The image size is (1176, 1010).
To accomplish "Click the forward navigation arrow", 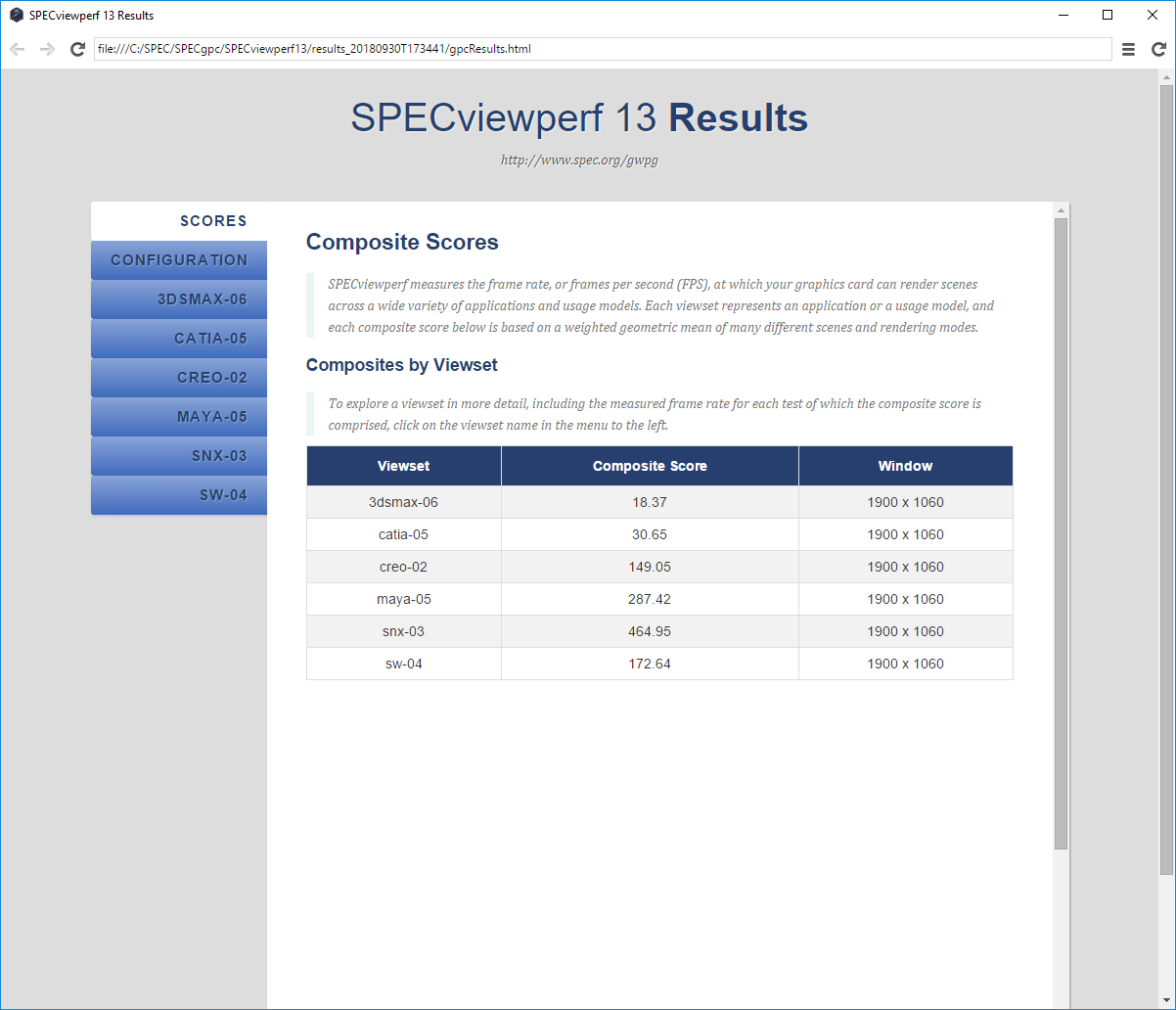I will pyautogui.click(x=47, y=49).
